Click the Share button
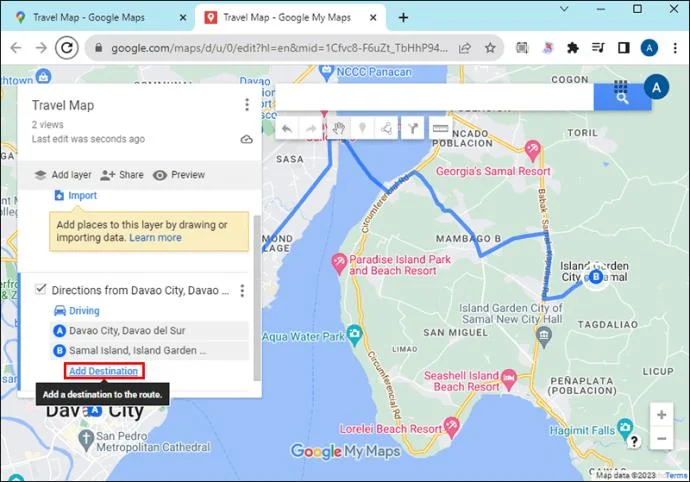This screenshot has width=690, height=482. coord(122,175)
